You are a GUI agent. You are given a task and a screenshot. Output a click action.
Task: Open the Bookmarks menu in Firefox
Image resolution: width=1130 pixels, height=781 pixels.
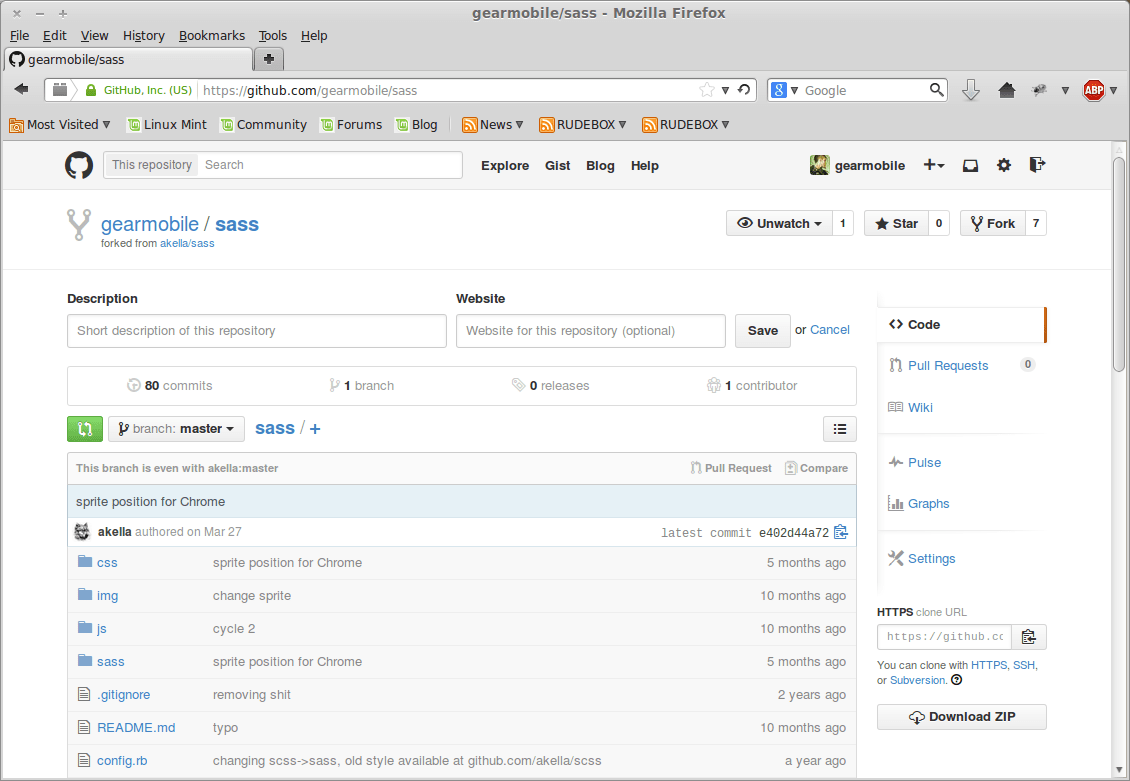(211, 35)
